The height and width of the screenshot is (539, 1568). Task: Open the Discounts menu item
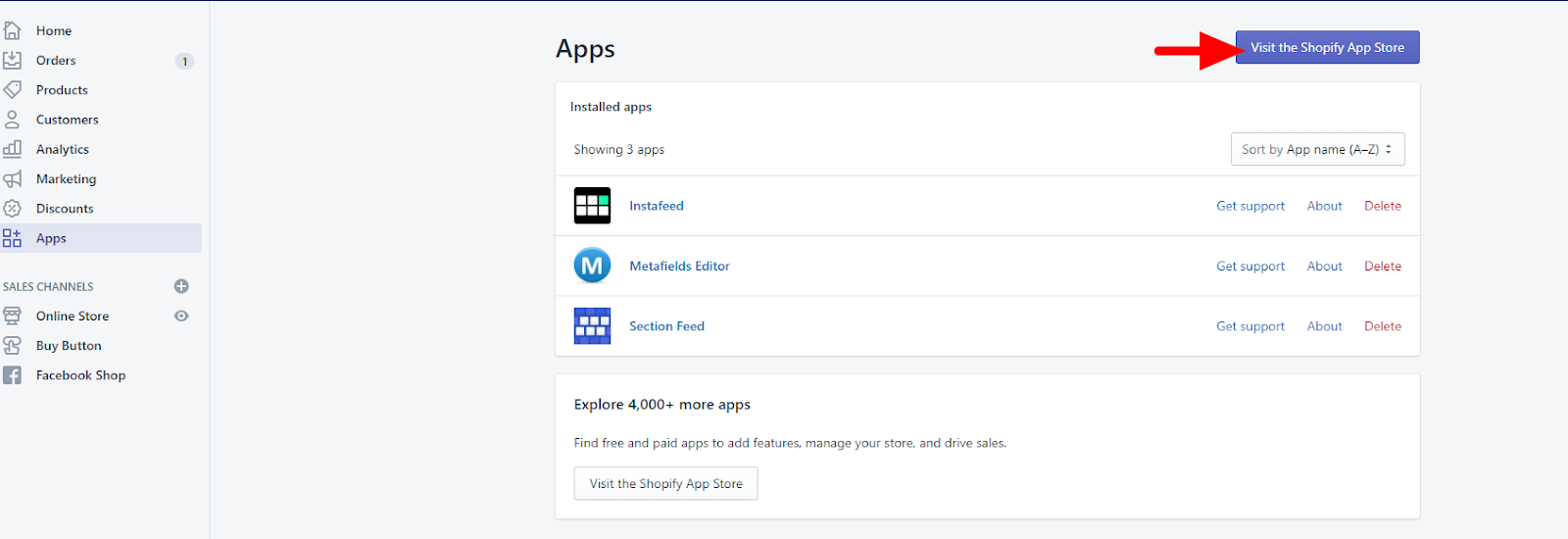[65, 209]
